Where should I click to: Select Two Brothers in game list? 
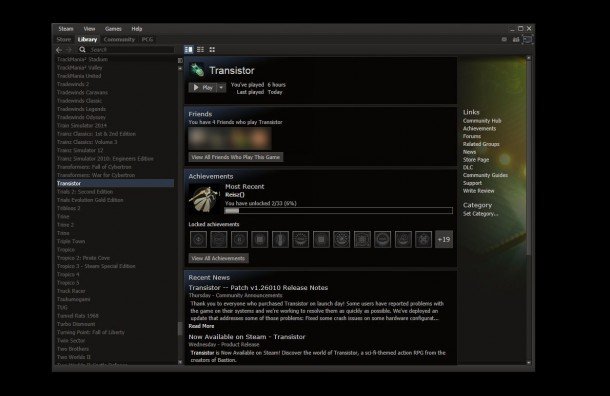[73, 349]
